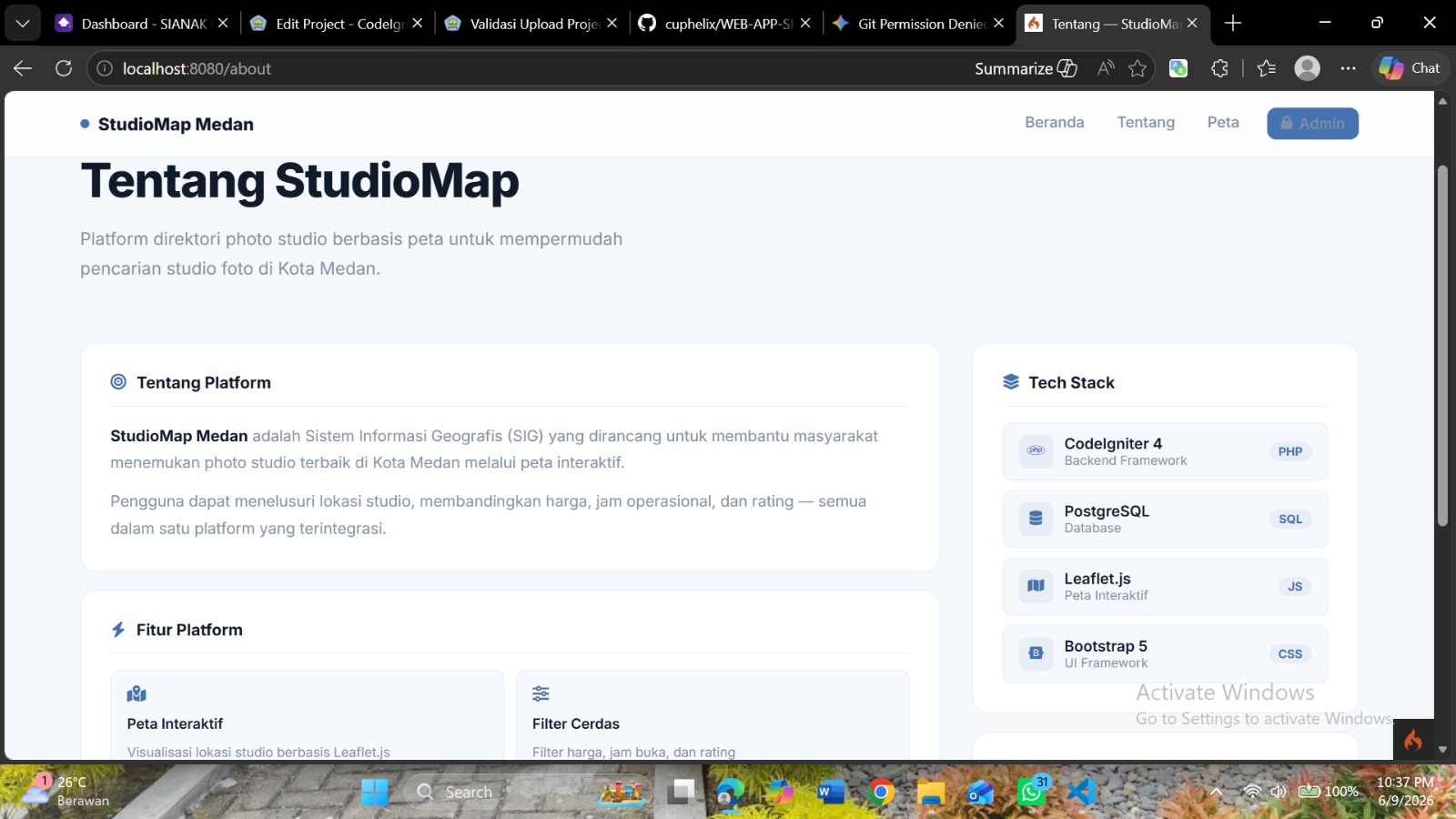Open Task View in the taskbar
The height and width of the screenshot is (819, 1456).
tap(680, 792)
